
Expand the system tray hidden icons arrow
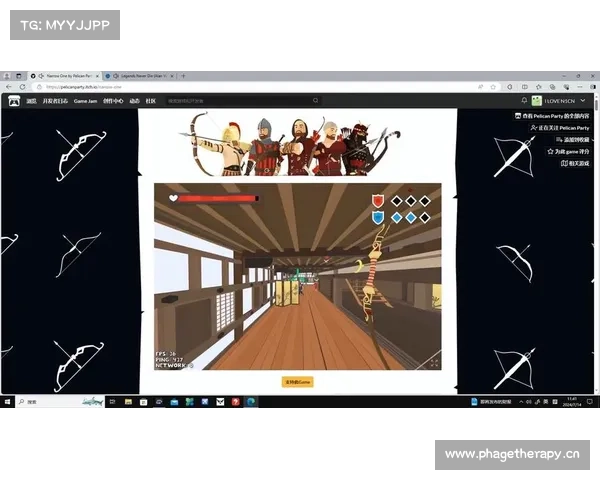[521, 402]
